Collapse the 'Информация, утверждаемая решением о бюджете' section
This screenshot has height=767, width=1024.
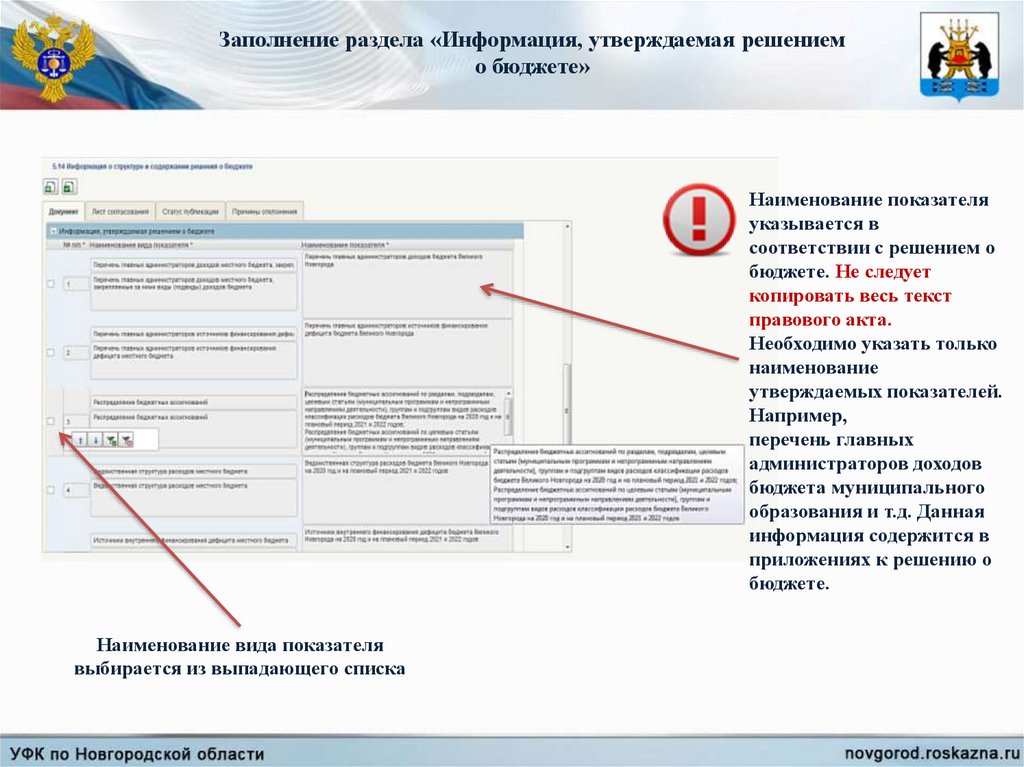pos(52,231)
